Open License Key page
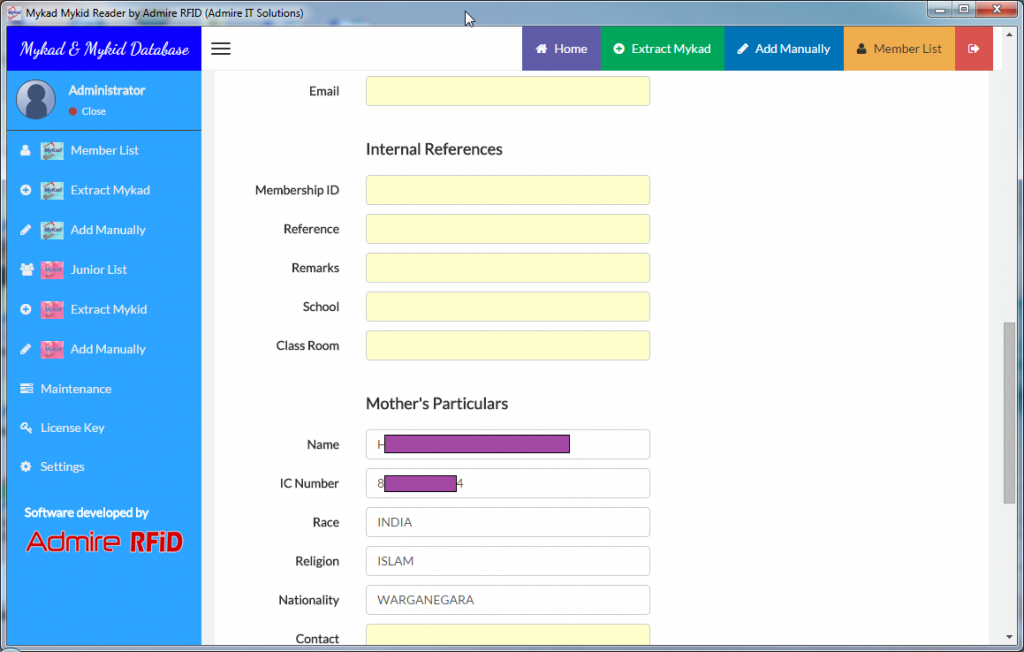 [x=72, y=428]
